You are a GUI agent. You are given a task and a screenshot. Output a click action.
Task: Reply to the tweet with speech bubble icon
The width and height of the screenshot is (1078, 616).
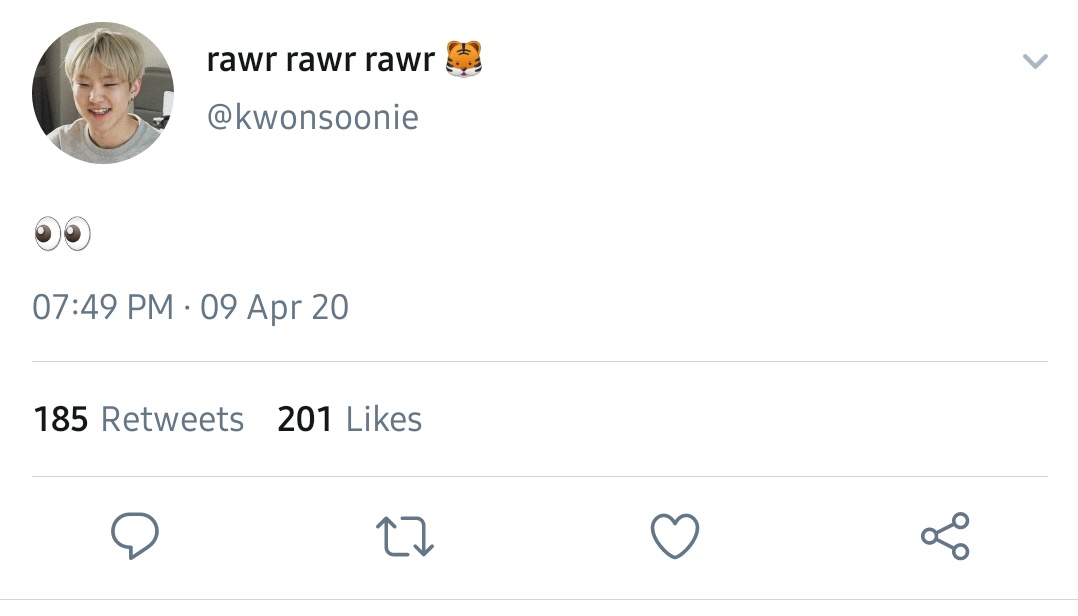click(135, 536)
